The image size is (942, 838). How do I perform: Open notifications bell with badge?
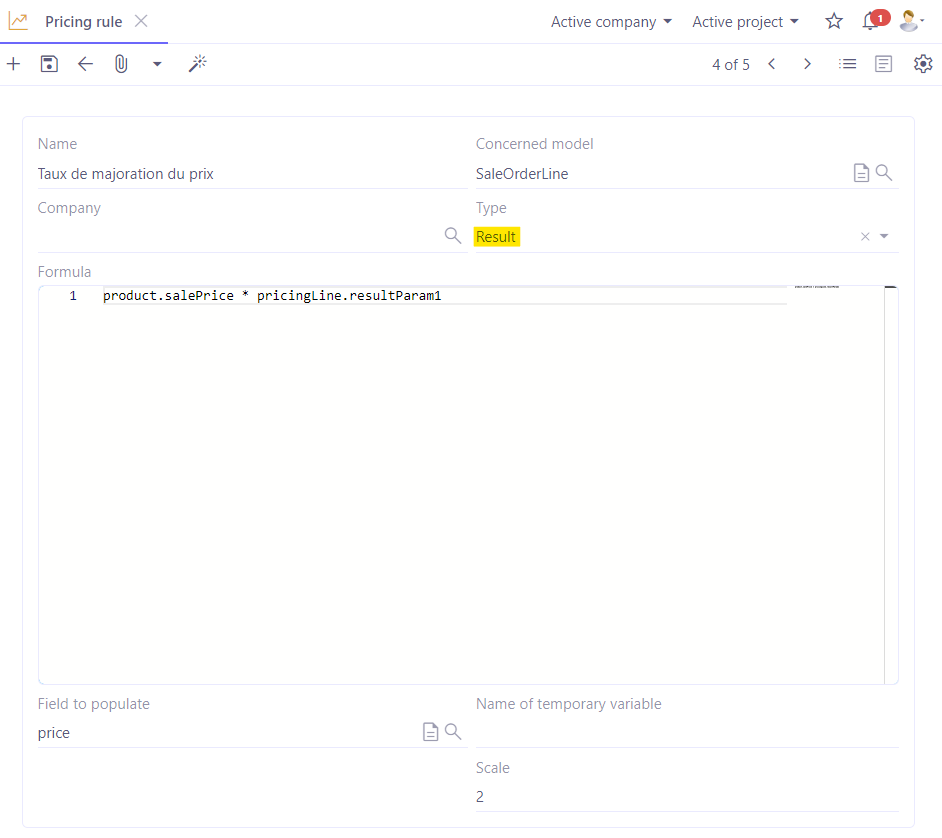click(874, 20)
